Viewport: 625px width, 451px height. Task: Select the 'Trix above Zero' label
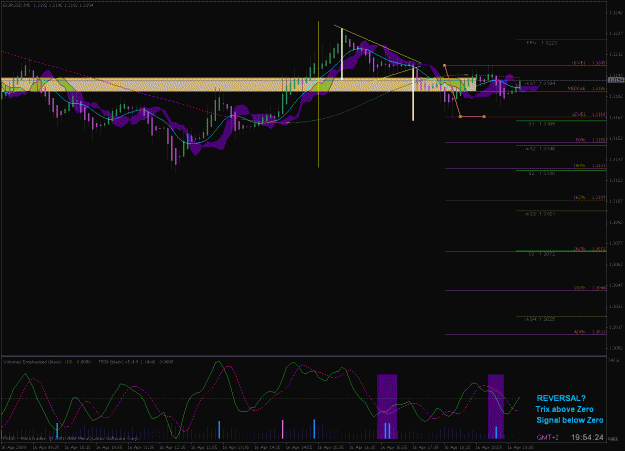564,409
